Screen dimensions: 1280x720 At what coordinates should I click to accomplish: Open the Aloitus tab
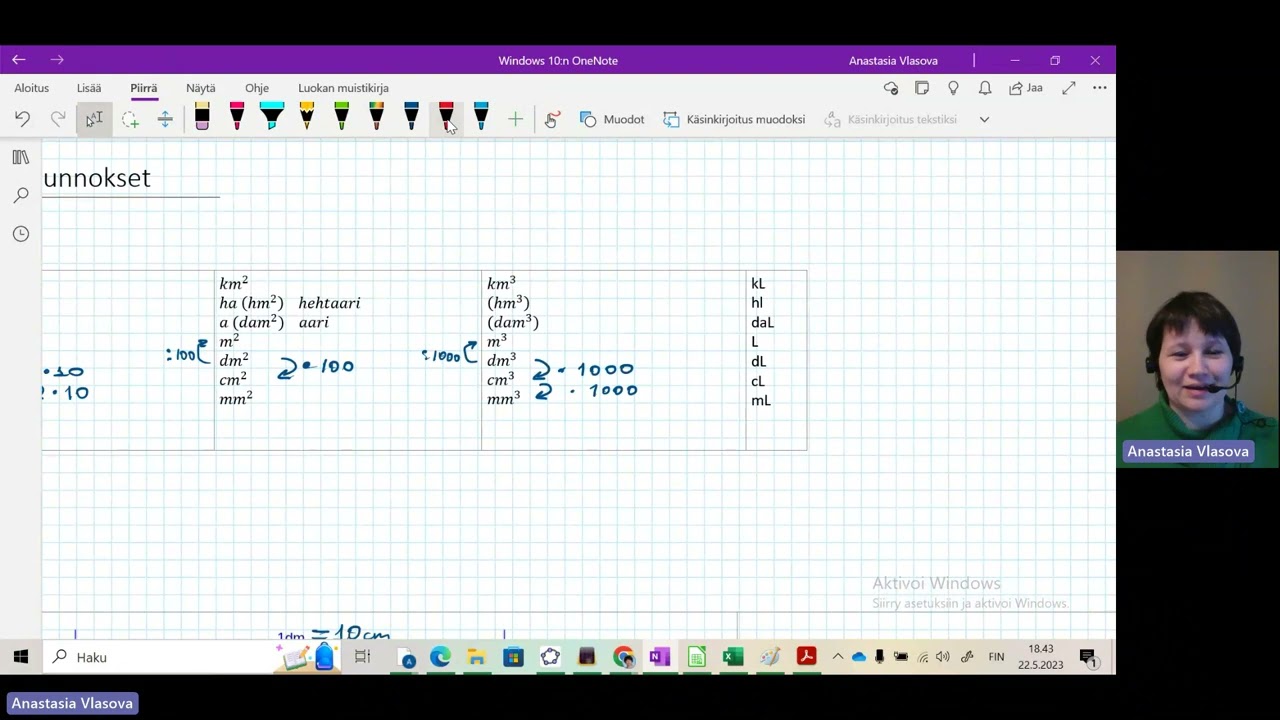[x=32, y=88]
